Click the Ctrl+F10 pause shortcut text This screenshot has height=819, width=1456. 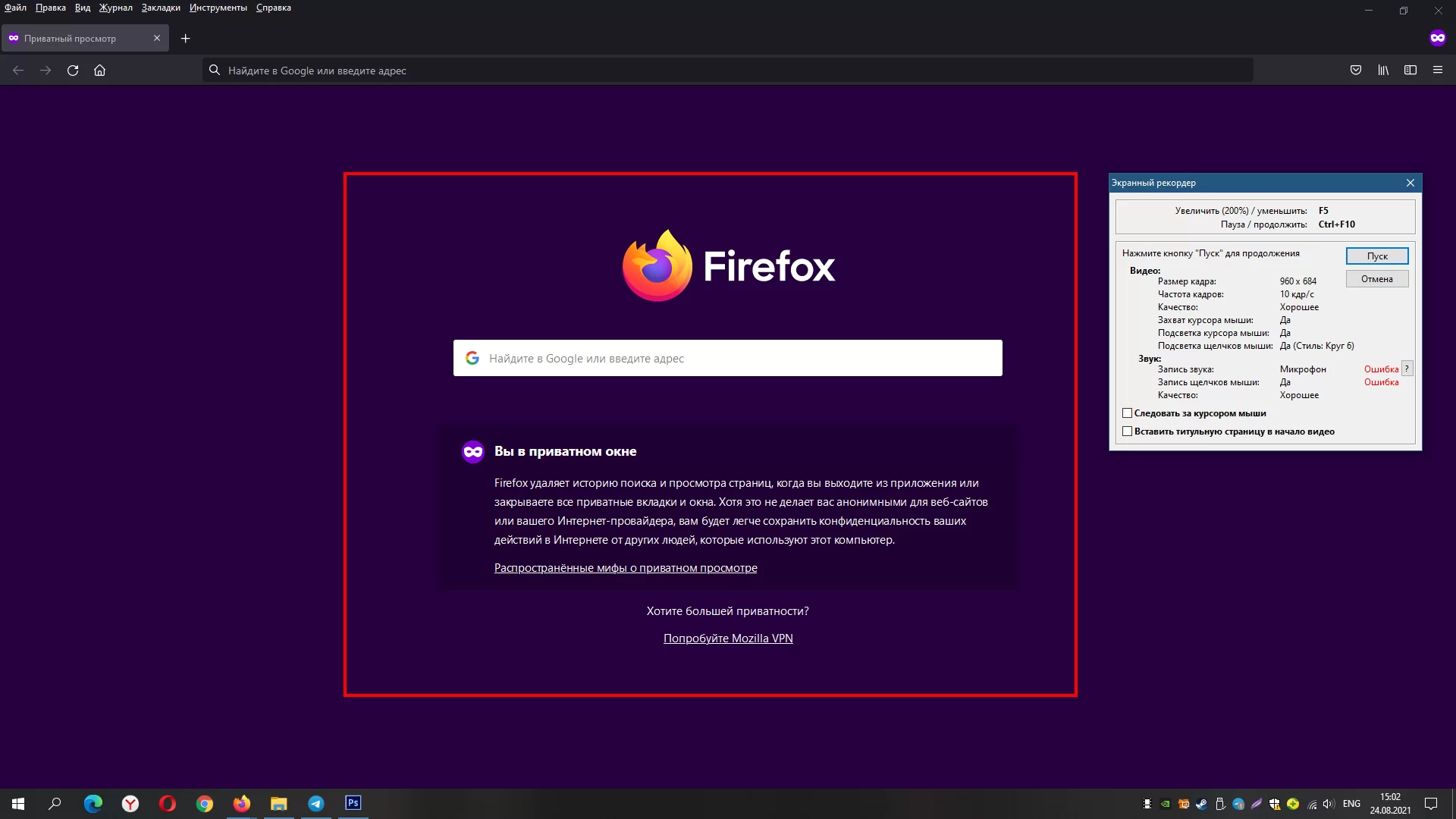pos(1337,224)
